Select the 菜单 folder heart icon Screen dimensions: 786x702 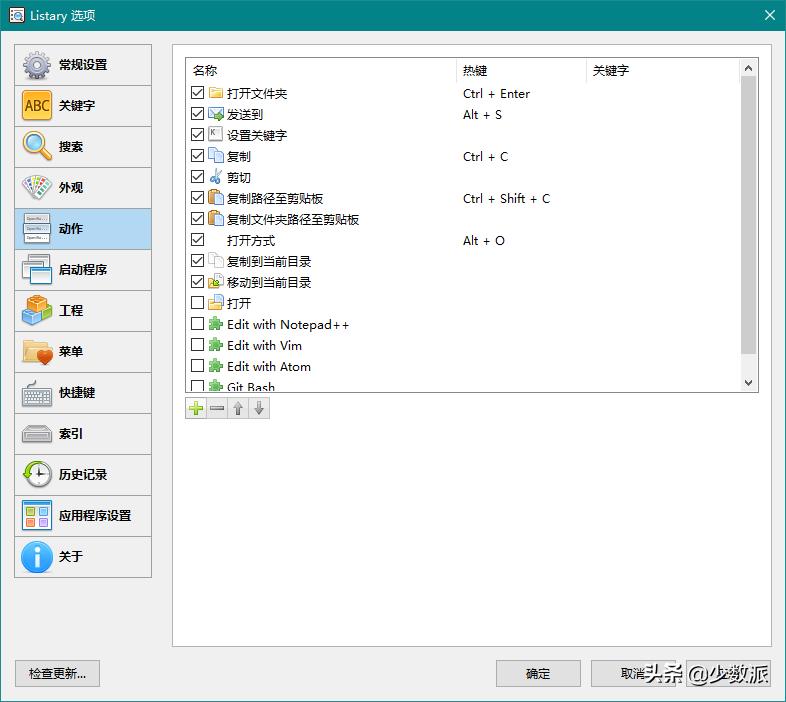(x=37, y=352)
